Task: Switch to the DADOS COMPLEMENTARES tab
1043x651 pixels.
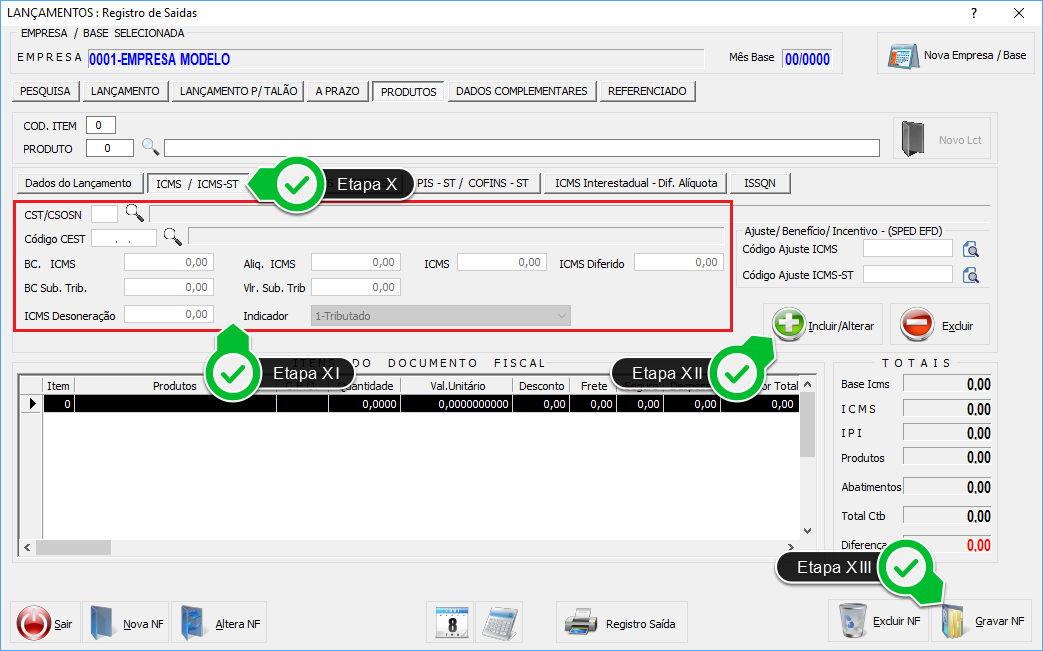Action: pos(521,91)
